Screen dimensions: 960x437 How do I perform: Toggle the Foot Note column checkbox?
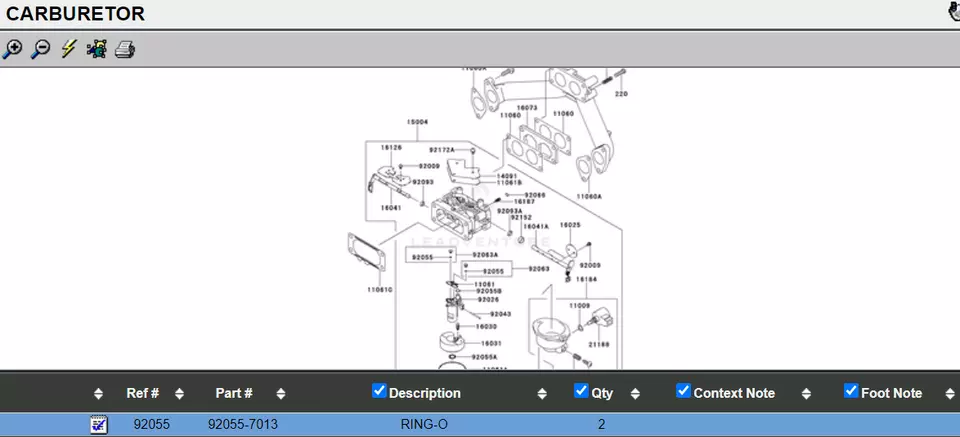tap(852, 391)
